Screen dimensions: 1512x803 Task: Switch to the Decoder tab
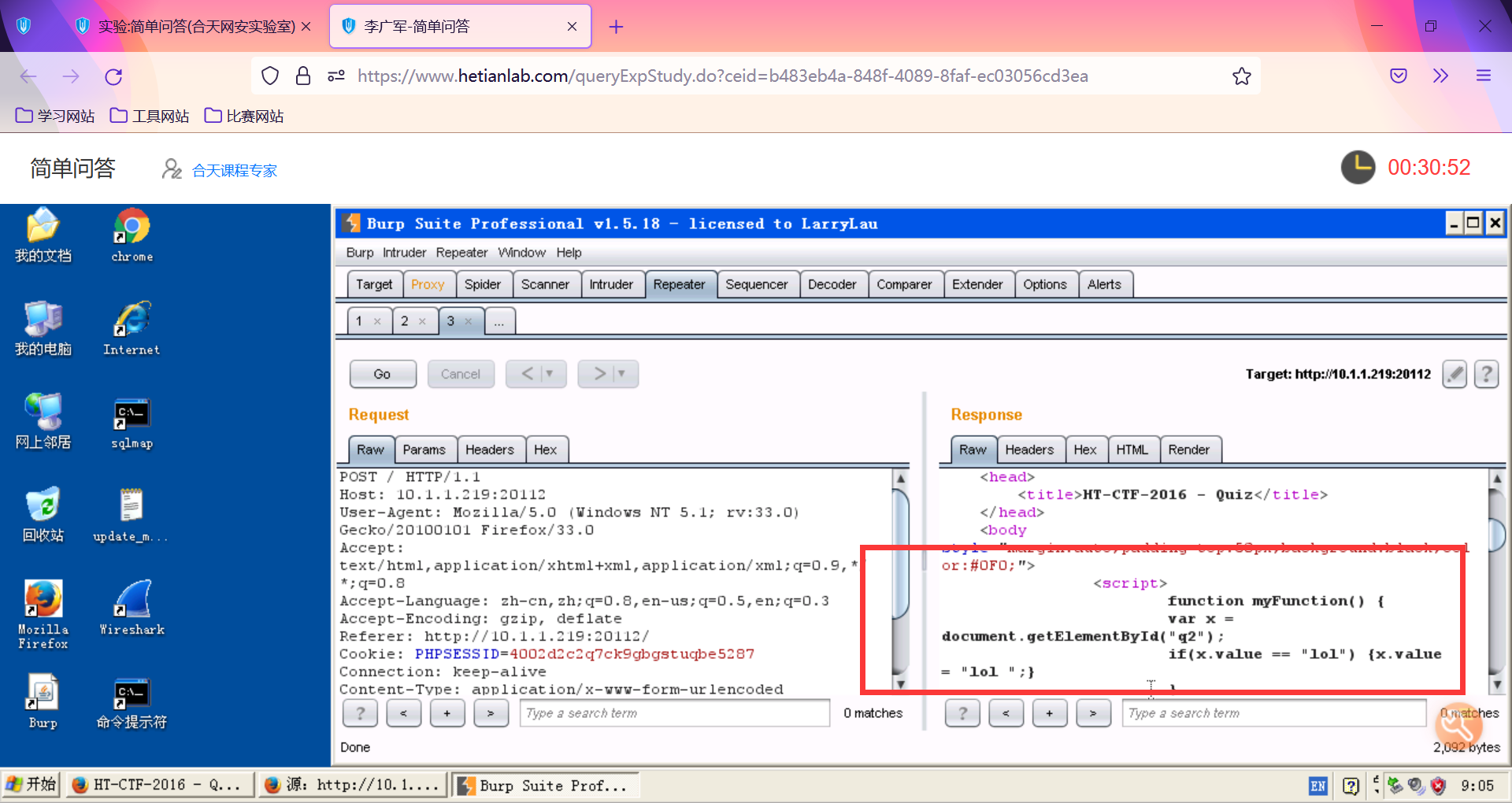pyautogui.click(x=832, y=285)
